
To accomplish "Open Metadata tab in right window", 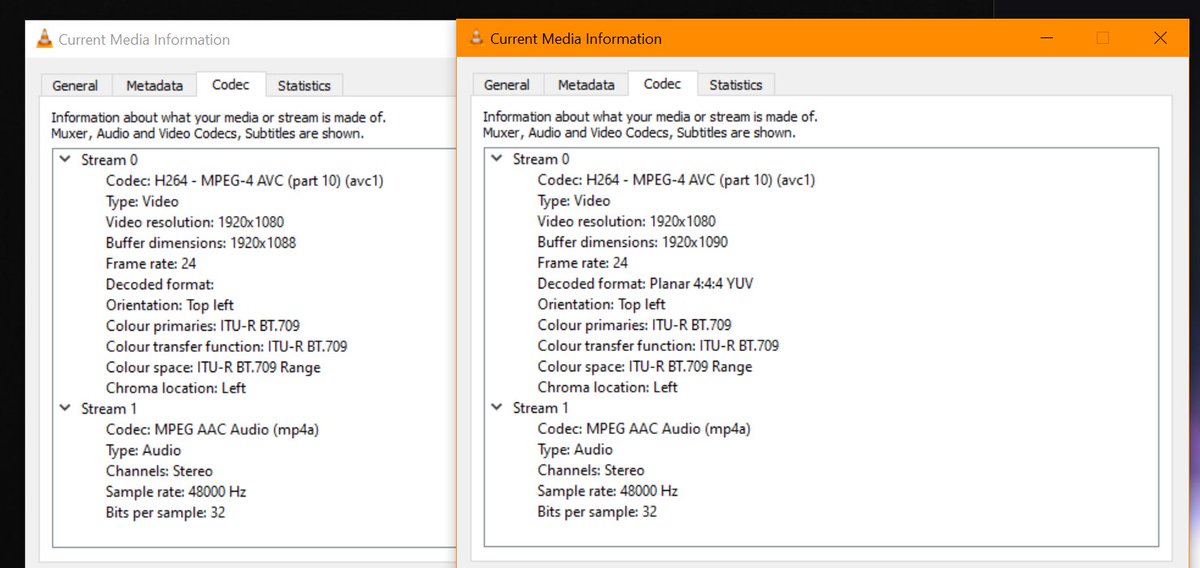I will click(586, 85).
